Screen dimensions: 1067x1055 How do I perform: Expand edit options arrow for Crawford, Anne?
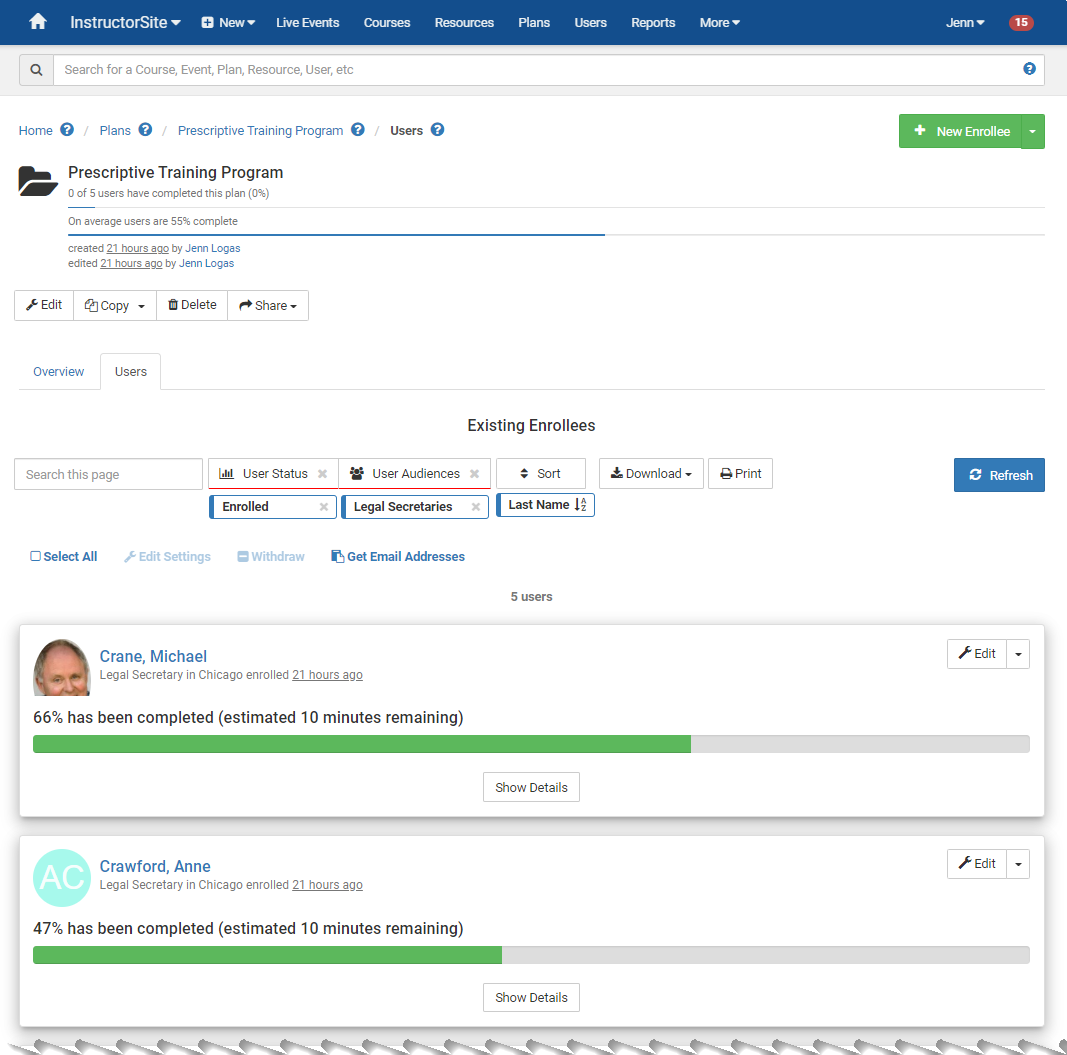coord(1018,864)
